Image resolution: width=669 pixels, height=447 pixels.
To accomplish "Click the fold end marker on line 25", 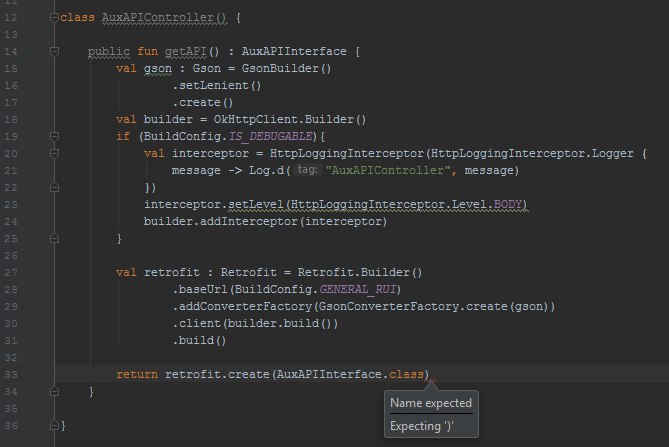I will [x=54, y=238].
